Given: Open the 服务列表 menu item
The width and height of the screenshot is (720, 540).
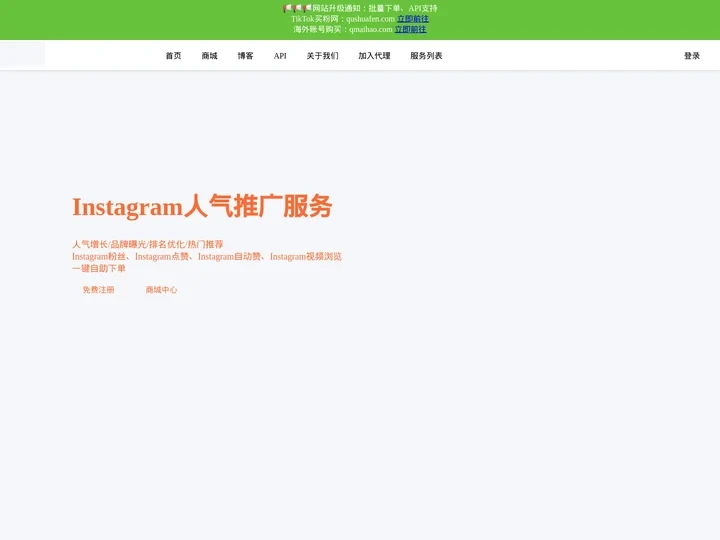Looking at the screenshot, I should coord(426,56).
